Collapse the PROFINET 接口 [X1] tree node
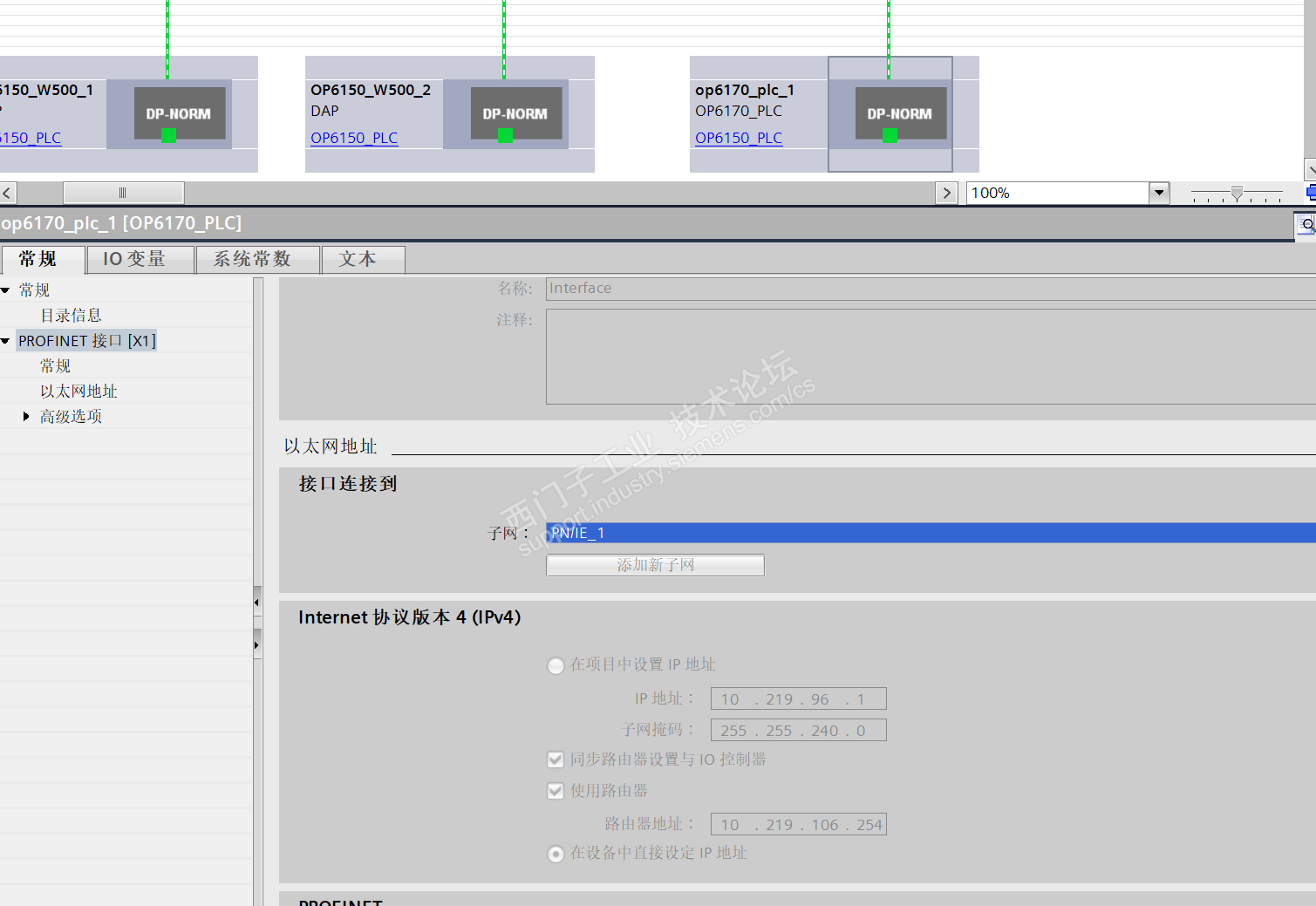Screen dimensions: 1316x906 5,341
